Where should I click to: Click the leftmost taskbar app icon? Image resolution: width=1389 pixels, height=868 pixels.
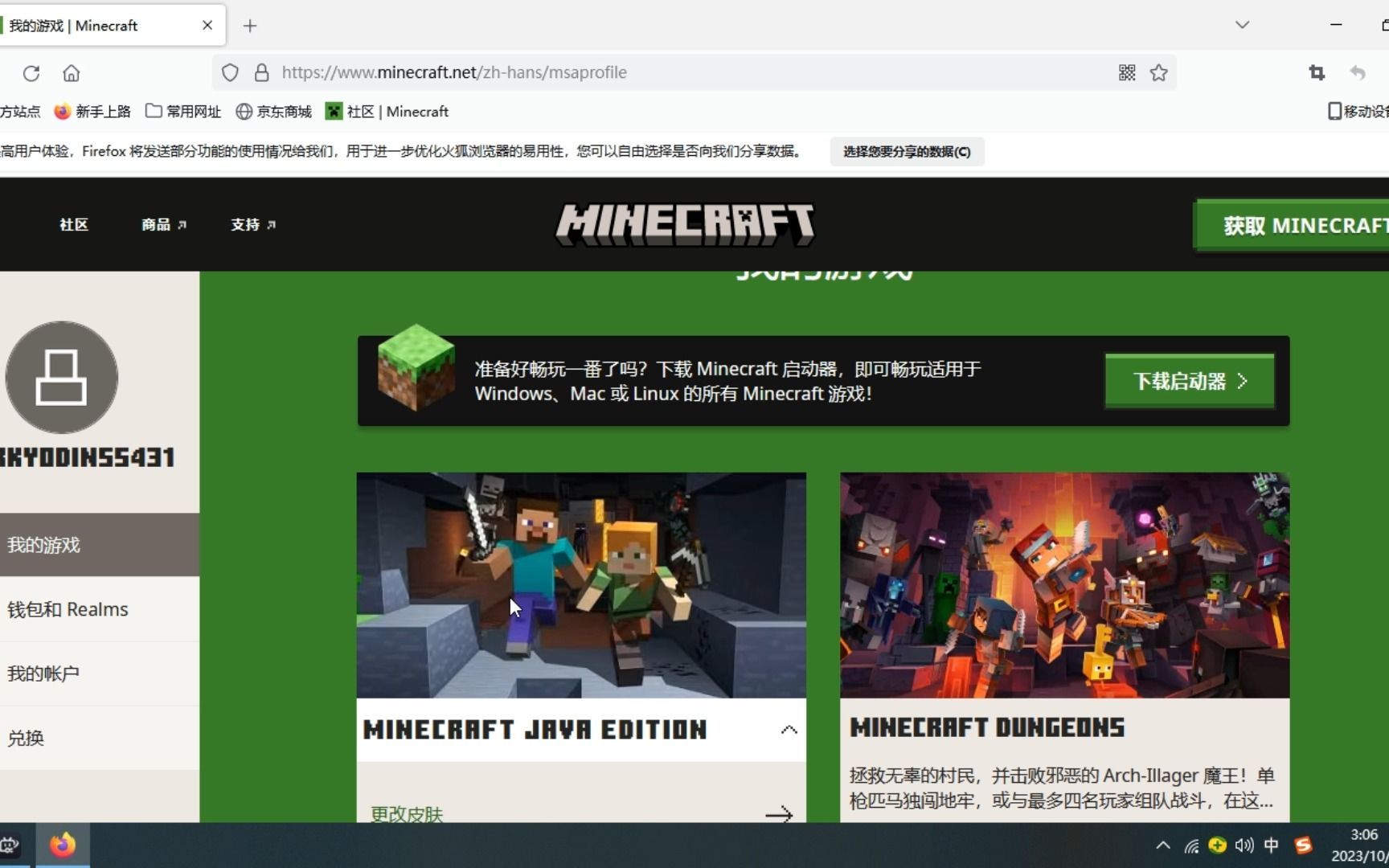(x=10, y=845)
